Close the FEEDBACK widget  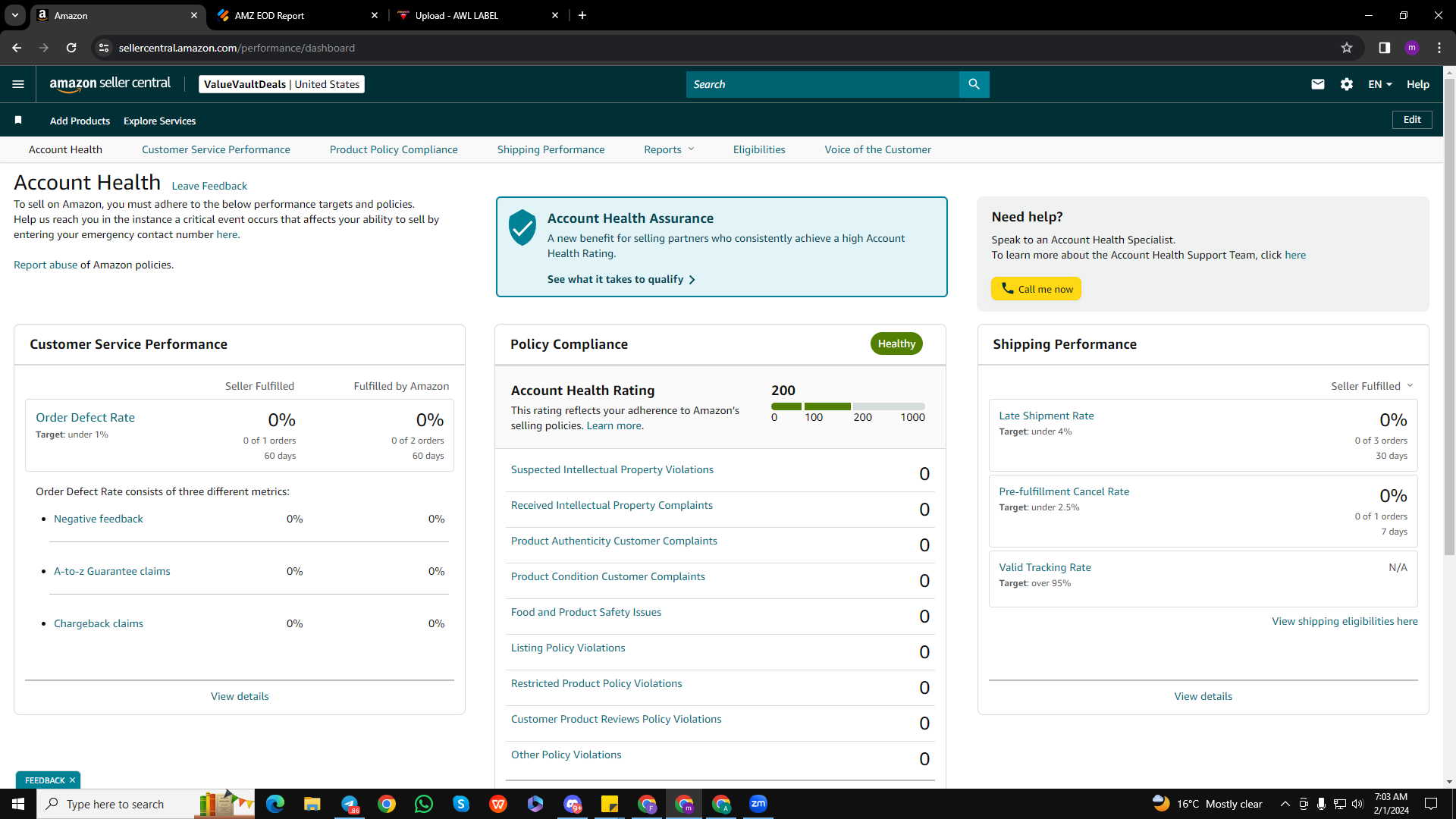[72, 780]
